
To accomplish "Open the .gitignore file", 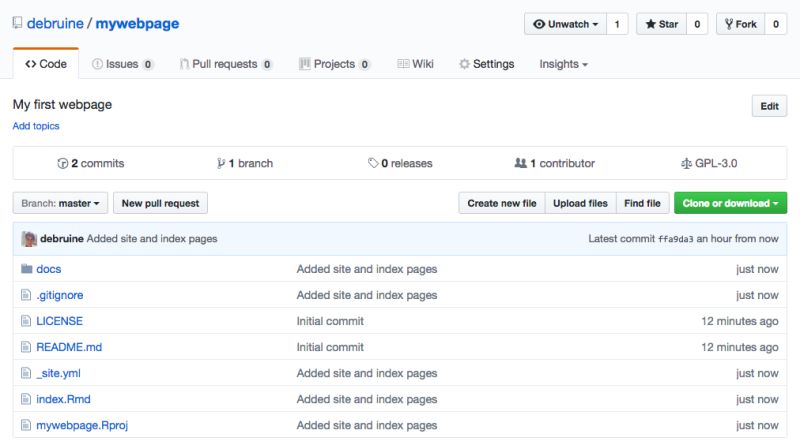I will click(60, 295).
